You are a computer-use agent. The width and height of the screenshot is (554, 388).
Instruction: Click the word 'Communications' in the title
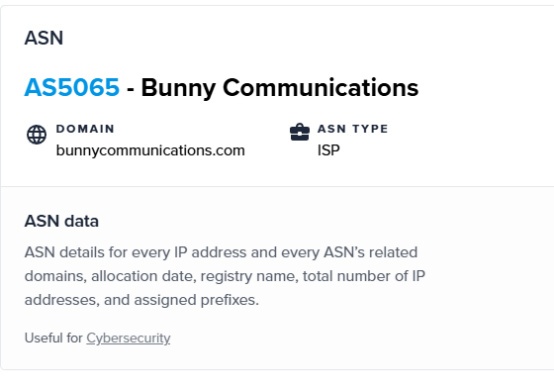(x=320, y=87)
